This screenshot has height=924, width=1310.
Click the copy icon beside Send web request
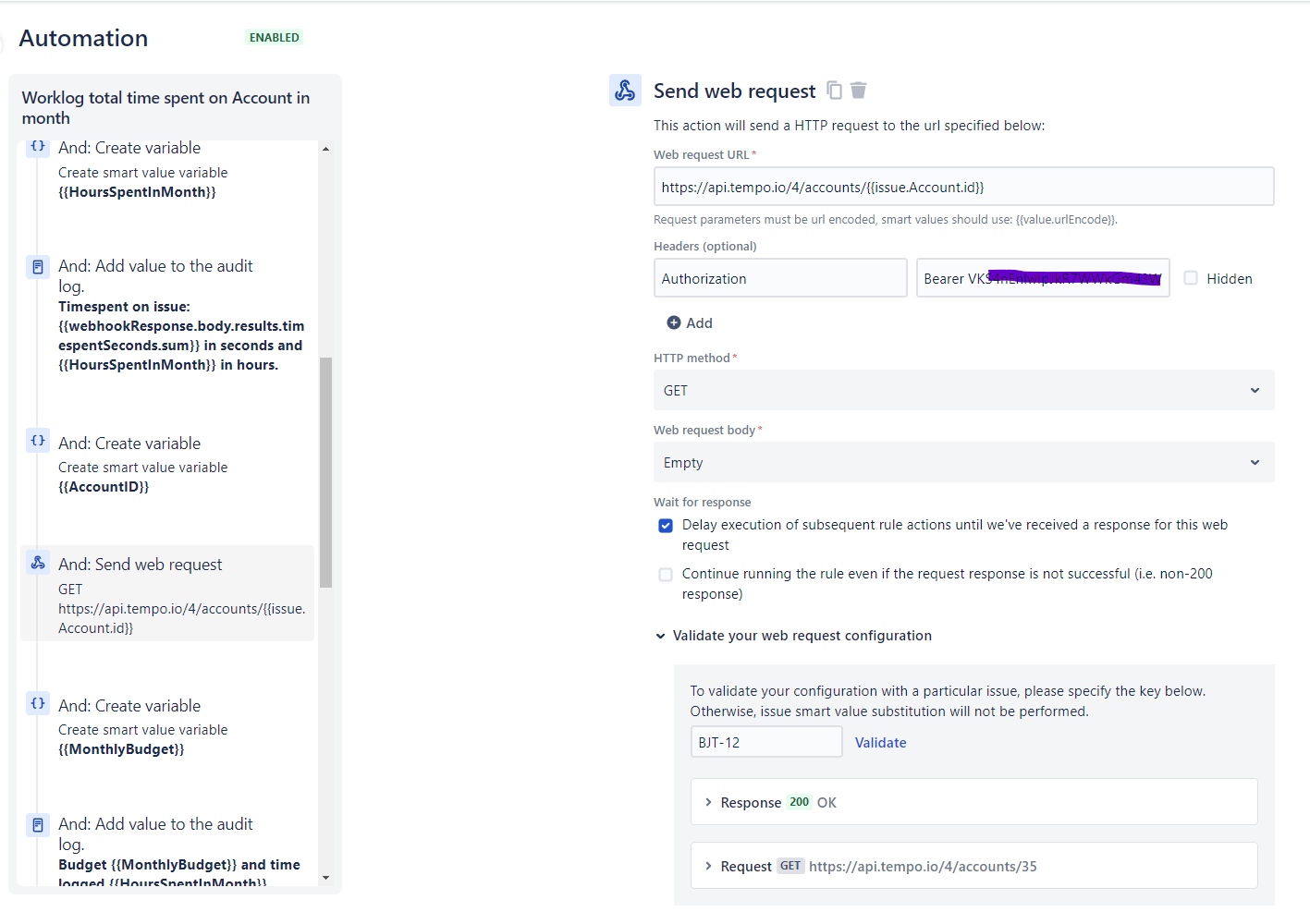pyautogui.click(x=834, y=90)
